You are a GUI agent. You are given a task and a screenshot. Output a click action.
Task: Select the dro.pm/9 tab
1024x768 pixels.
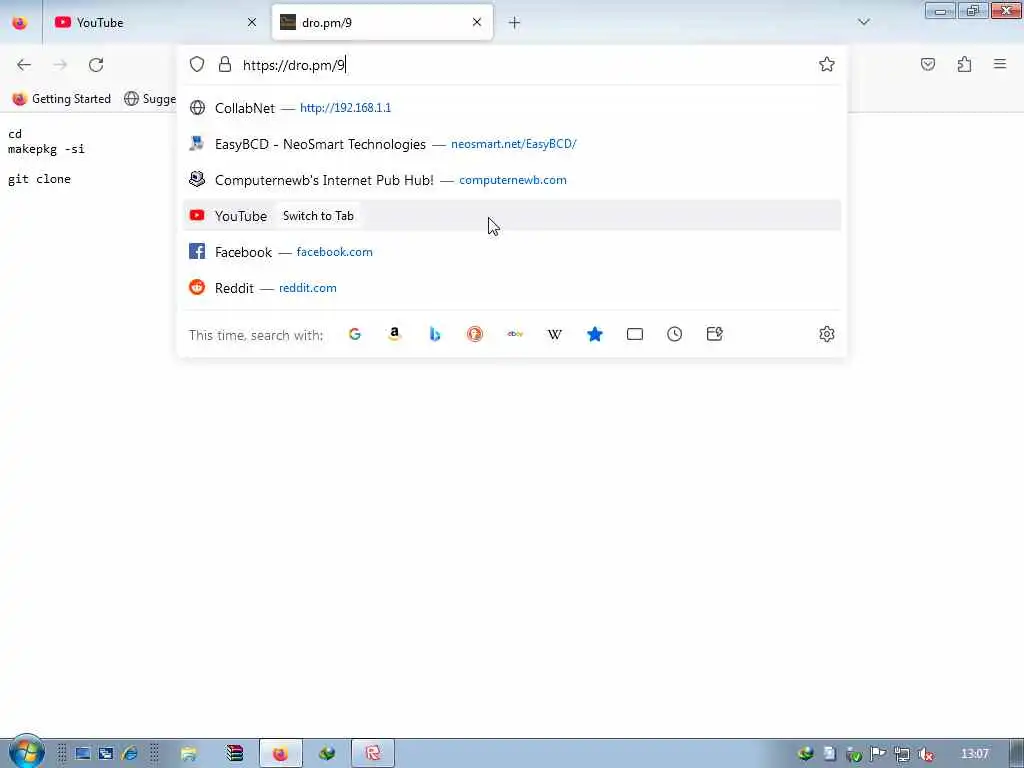(x=382, y=22)
